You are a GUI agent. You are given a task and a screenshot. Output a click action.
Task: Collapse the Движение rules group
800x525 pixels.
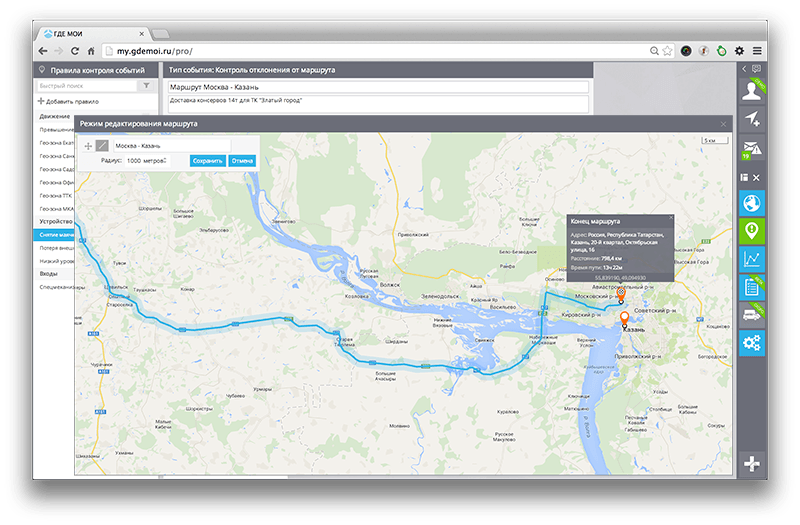(55, 116)
